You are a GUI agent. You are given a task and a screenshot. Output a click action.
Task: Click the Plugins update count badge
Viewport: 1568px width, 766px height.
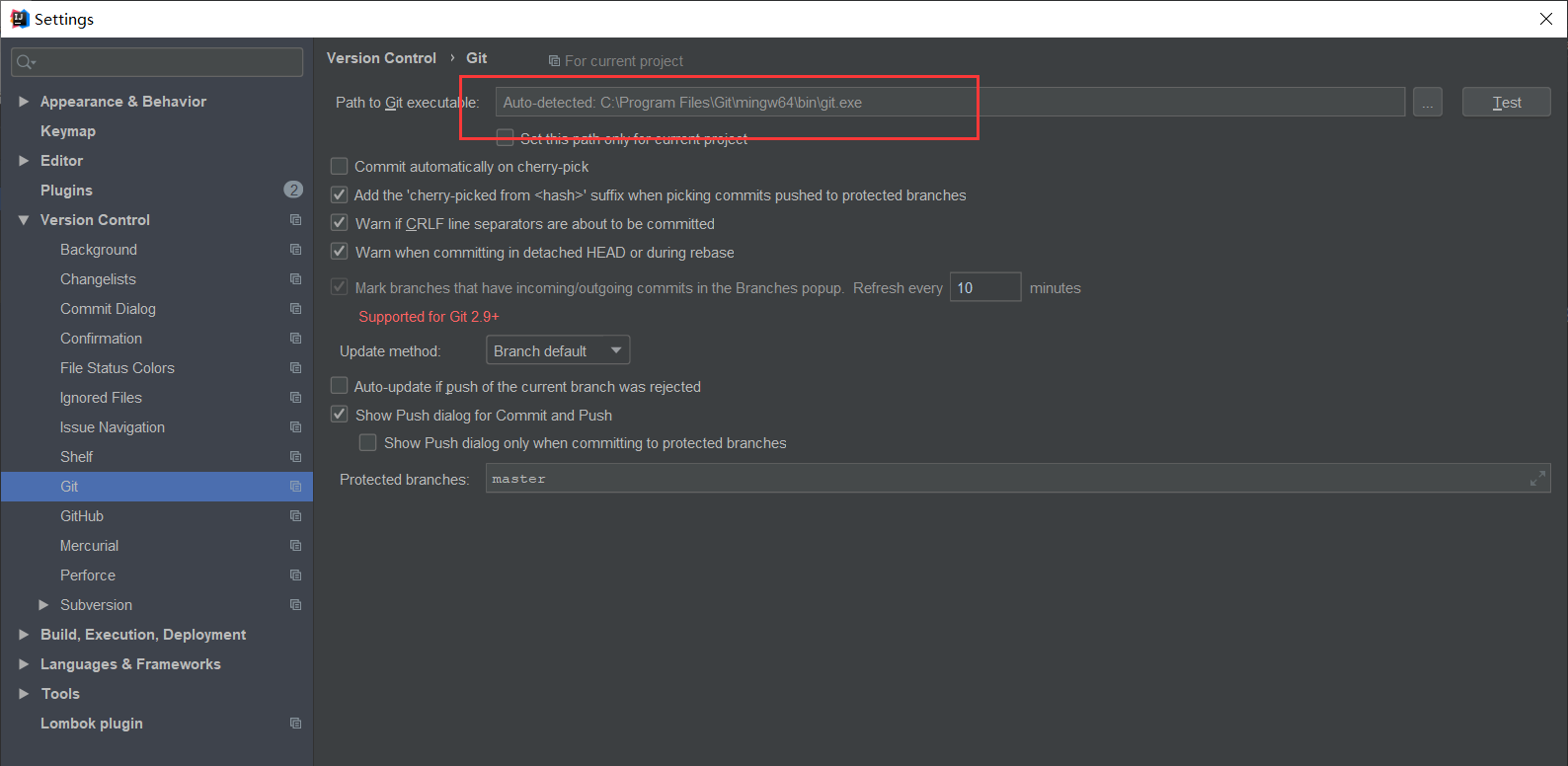point(293,190)
